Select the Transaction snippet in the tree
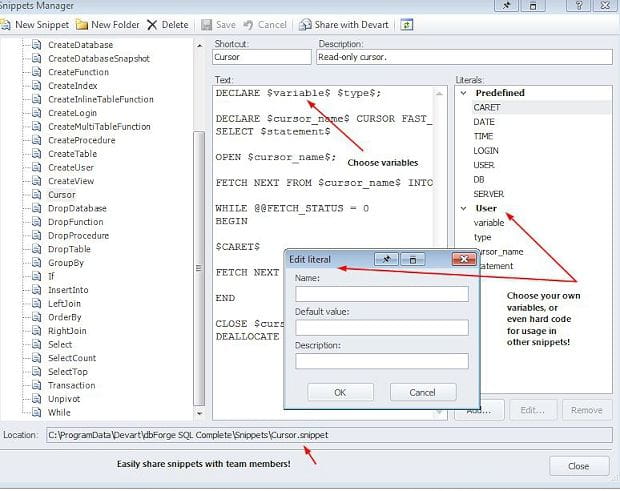The image size is (620, 491). [x=71, y=385]
